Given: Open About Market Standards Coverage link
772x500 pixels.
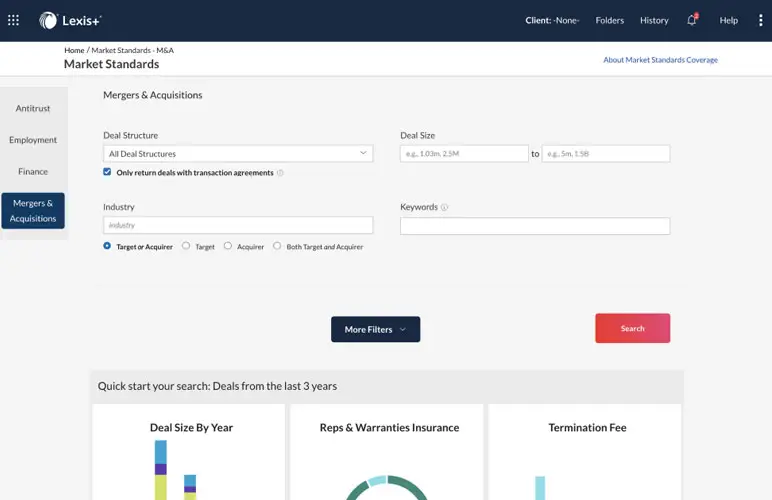Looking at the screenshot, I should click(x=660, y=60).
